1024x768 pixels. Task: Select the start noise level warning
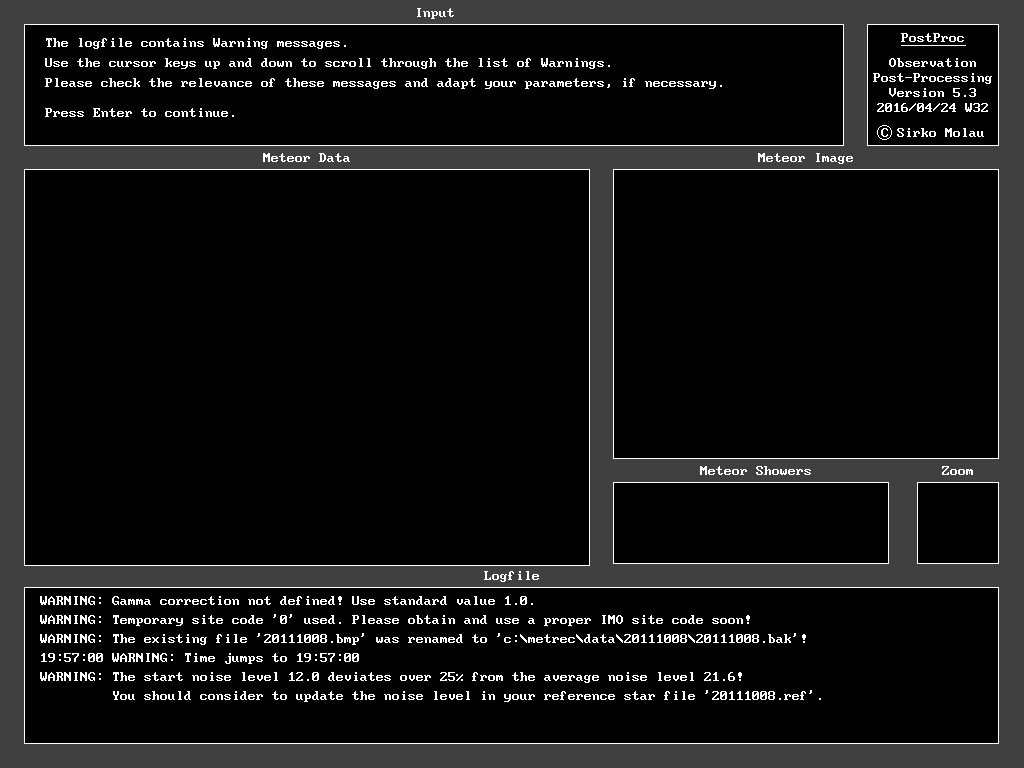click(391, 677)
